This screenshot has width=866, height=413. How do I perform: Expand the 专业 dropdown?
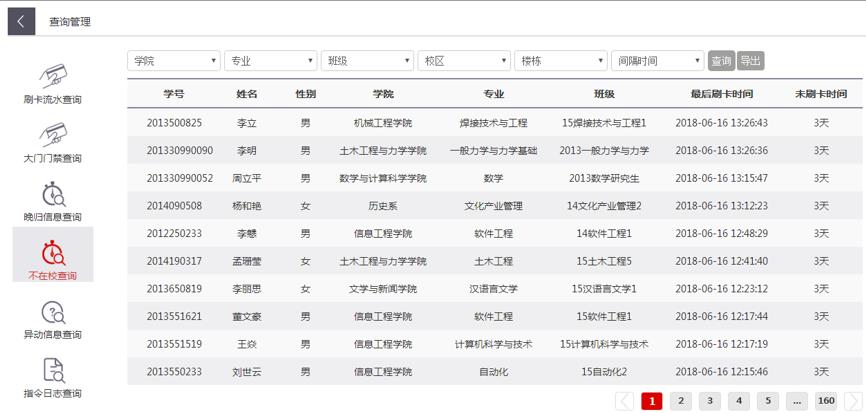point(270,61)
